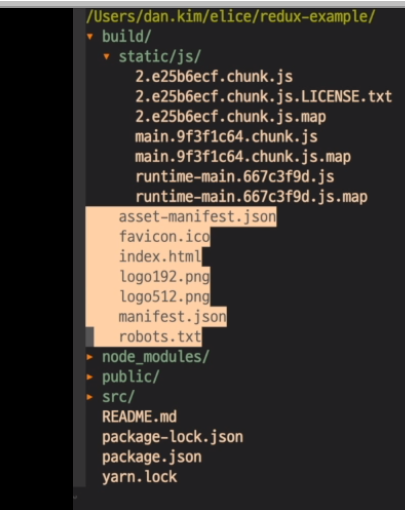Open the README.md file
The height and width of the screenshot is (510, 405).
[139, 417]
